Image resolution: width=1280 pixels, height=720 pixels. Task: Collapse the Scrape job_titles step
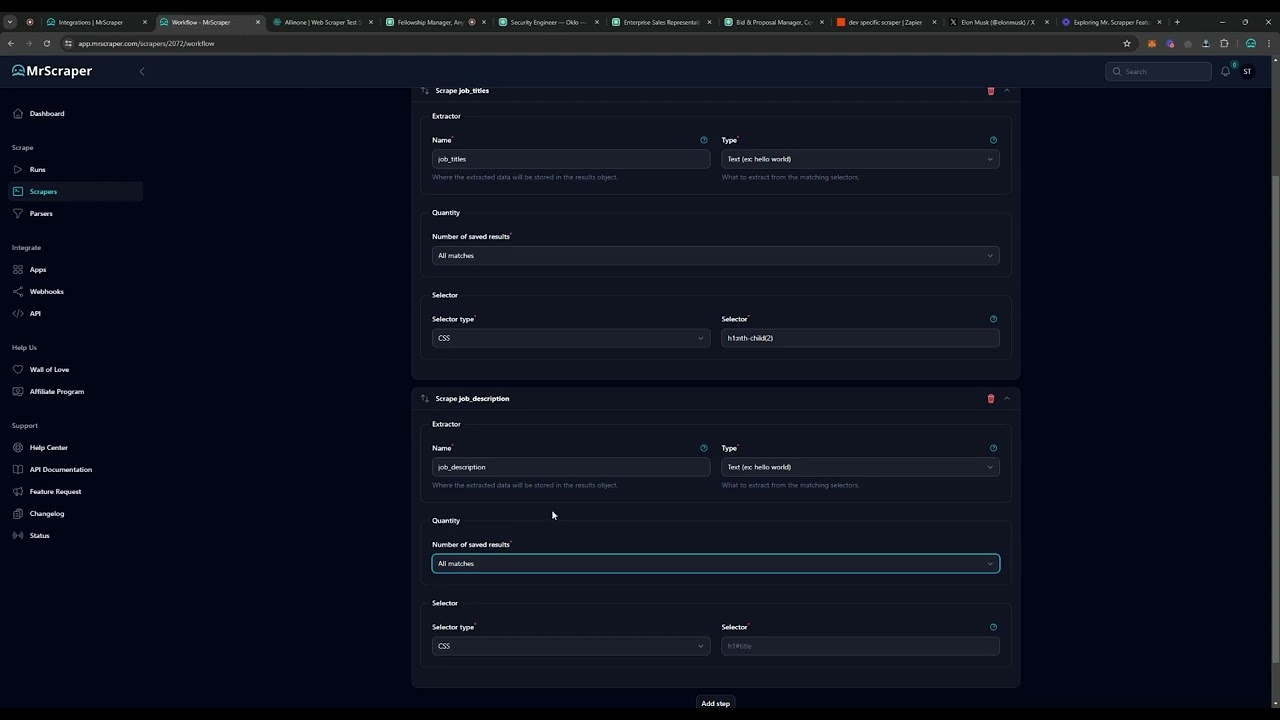(1007, 91)
